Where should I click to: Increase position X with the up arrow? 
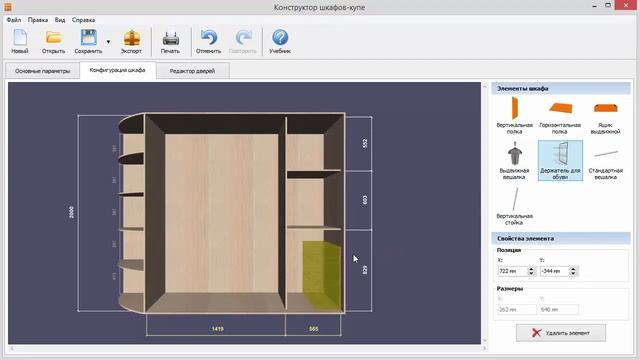(531, 269)
